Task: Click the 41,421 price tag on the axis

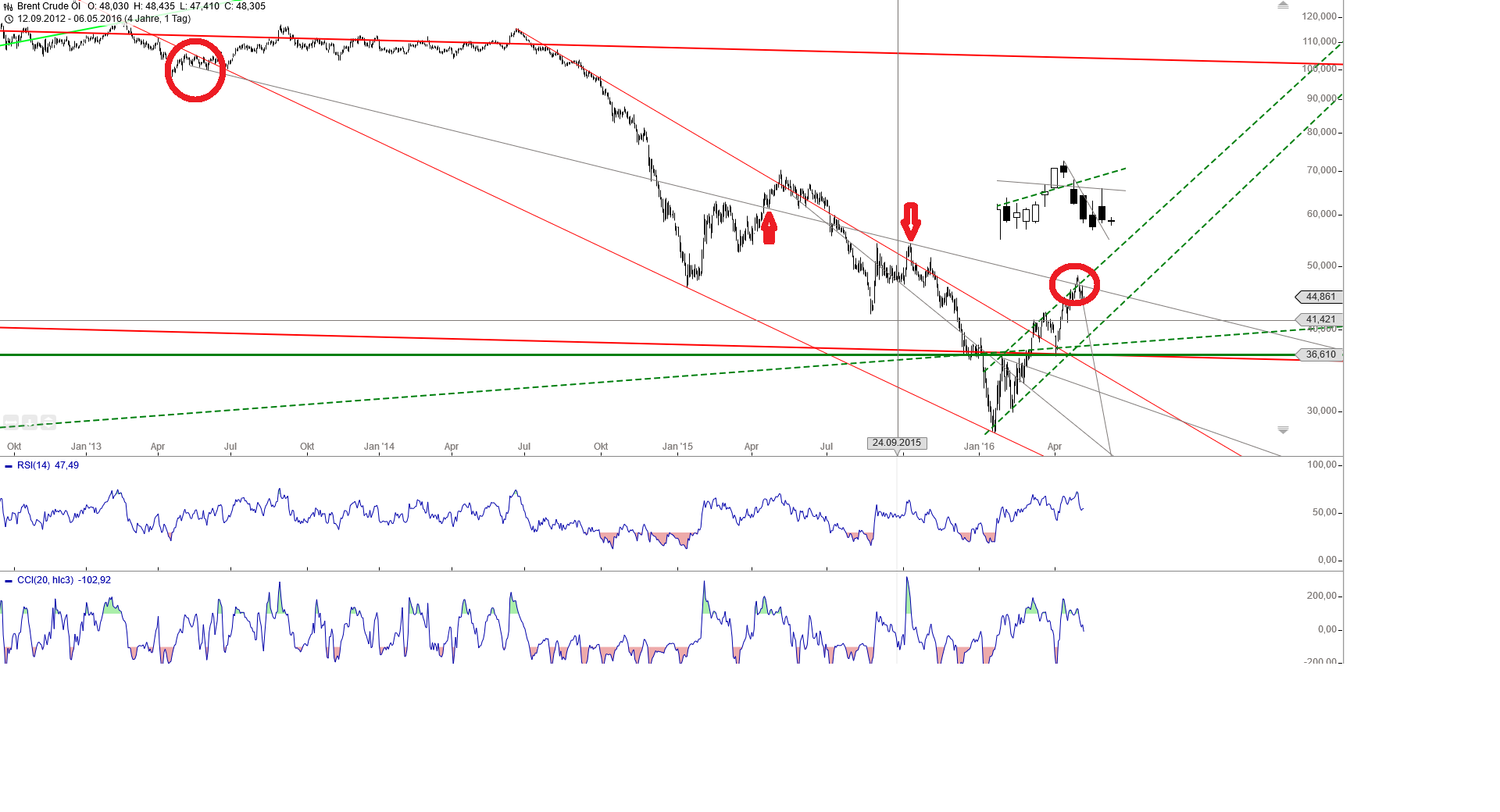Action: pos(1320,319)
